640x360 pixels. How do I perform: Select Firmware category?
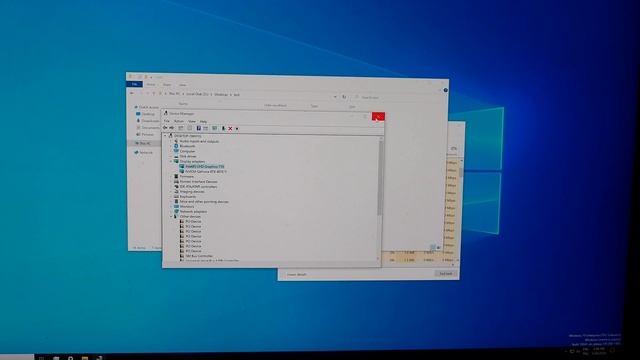187,176
